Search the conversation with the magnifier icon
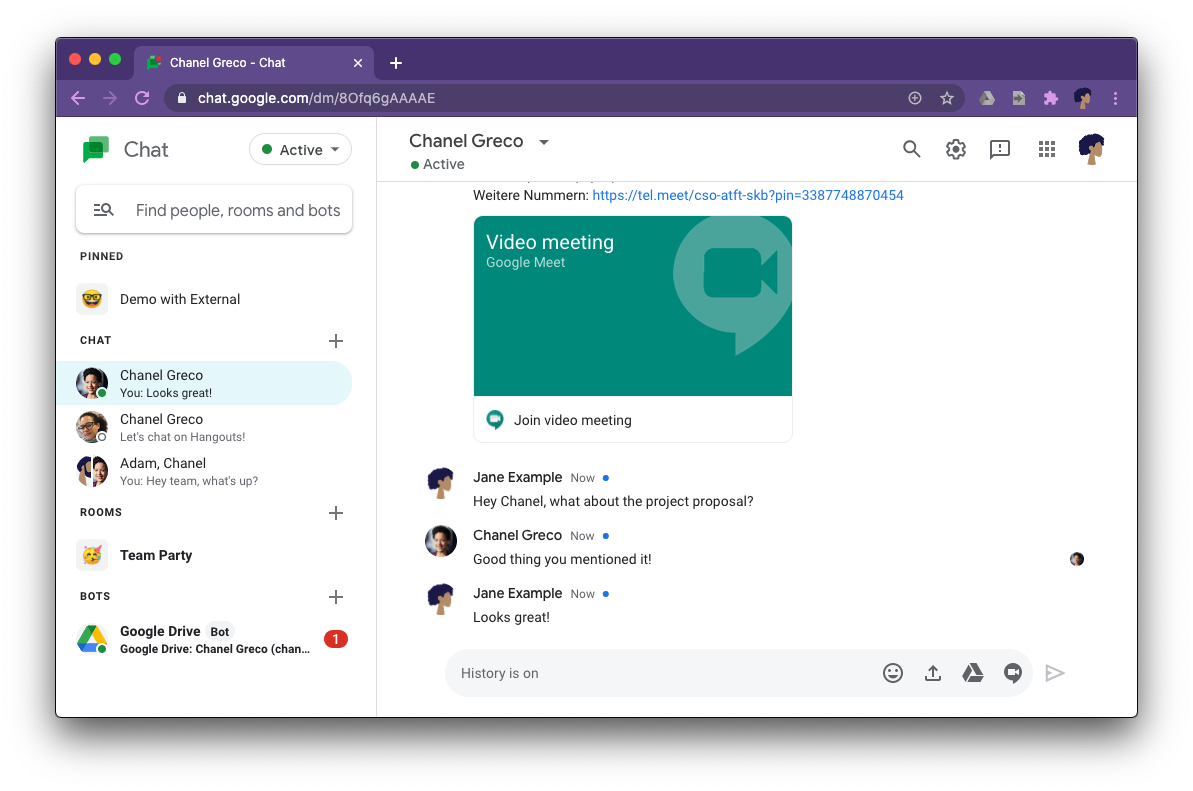 point(911,148)
